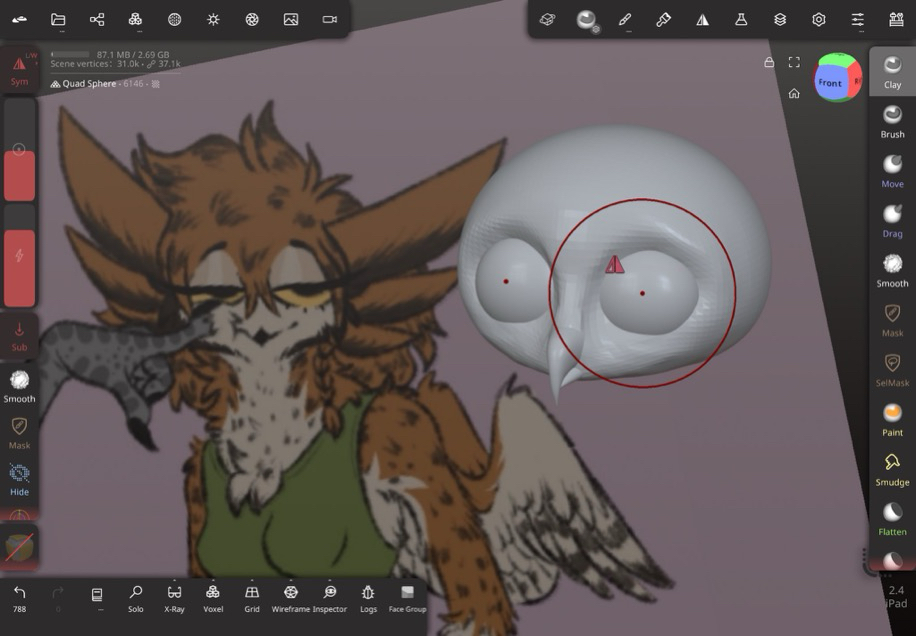Screen dimensions: 916x636
Task: Open the camera settings menu
Action: pos(330,19)
